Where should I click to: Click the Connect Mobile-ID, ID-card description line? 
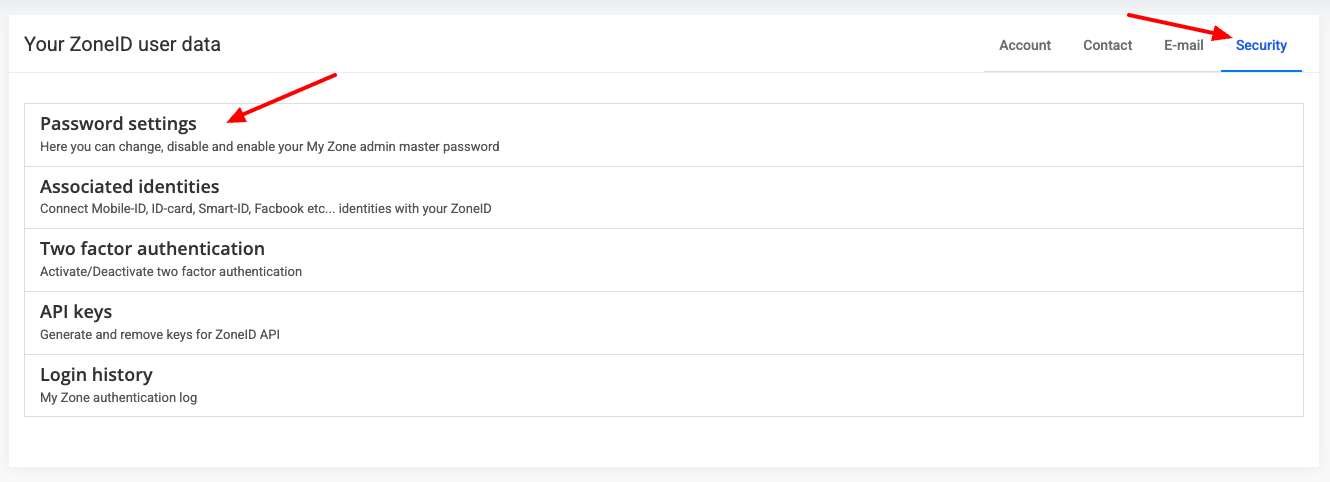click(x=265, y=209)
